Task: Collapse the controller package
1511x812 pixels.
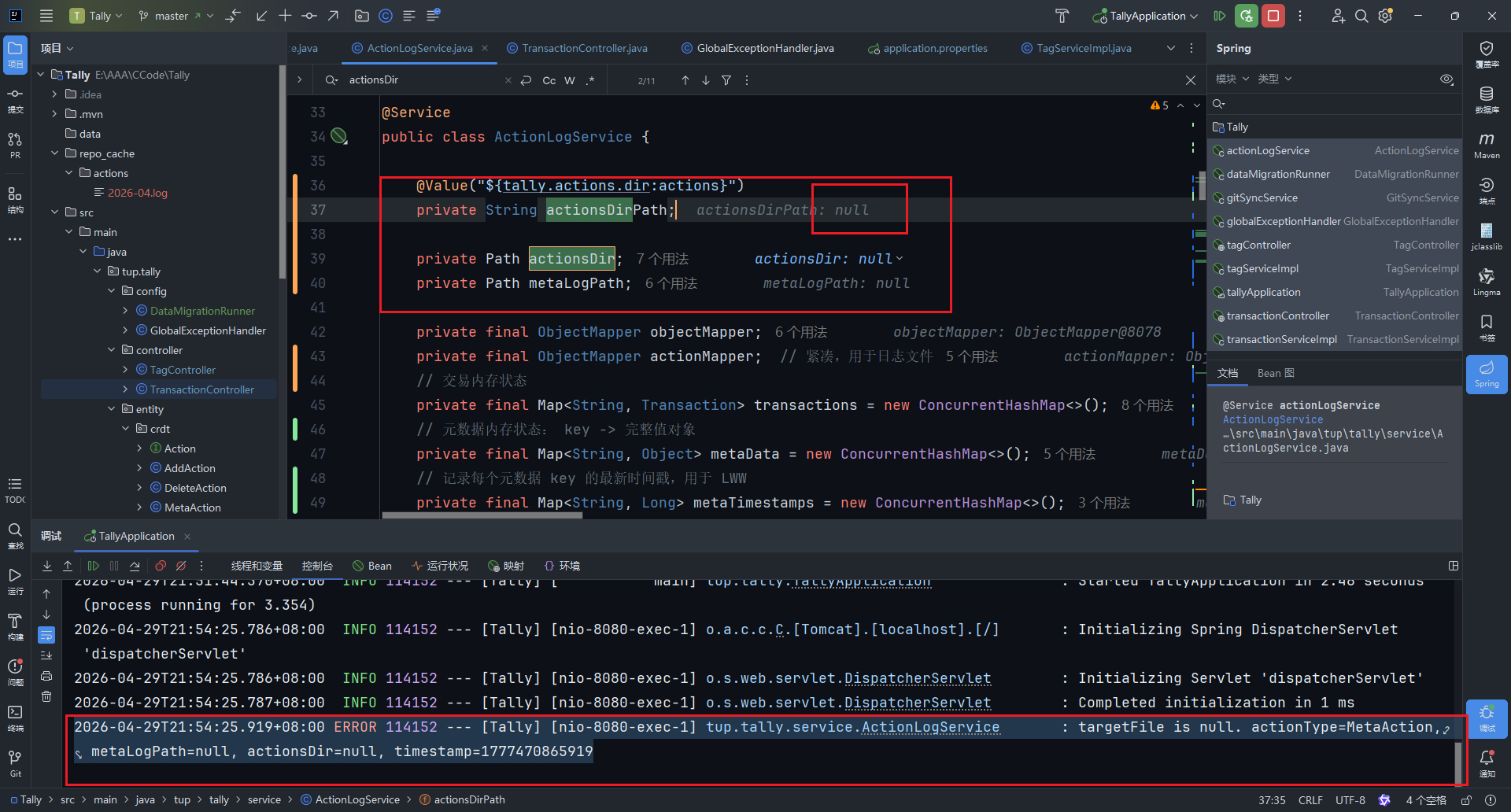Action: pos(111,350)
